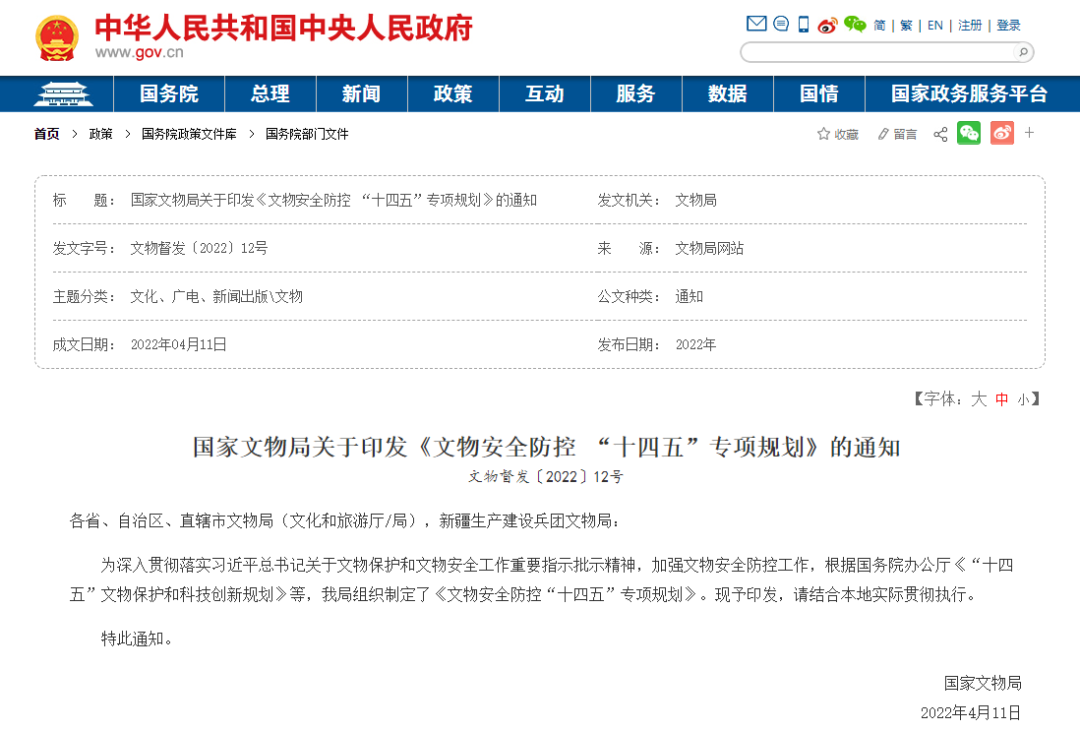Image resolution: width=1080 pixels, height=730 pixels.
Task: Open the WeChat icon in the top header
Action: coord(855,24)
